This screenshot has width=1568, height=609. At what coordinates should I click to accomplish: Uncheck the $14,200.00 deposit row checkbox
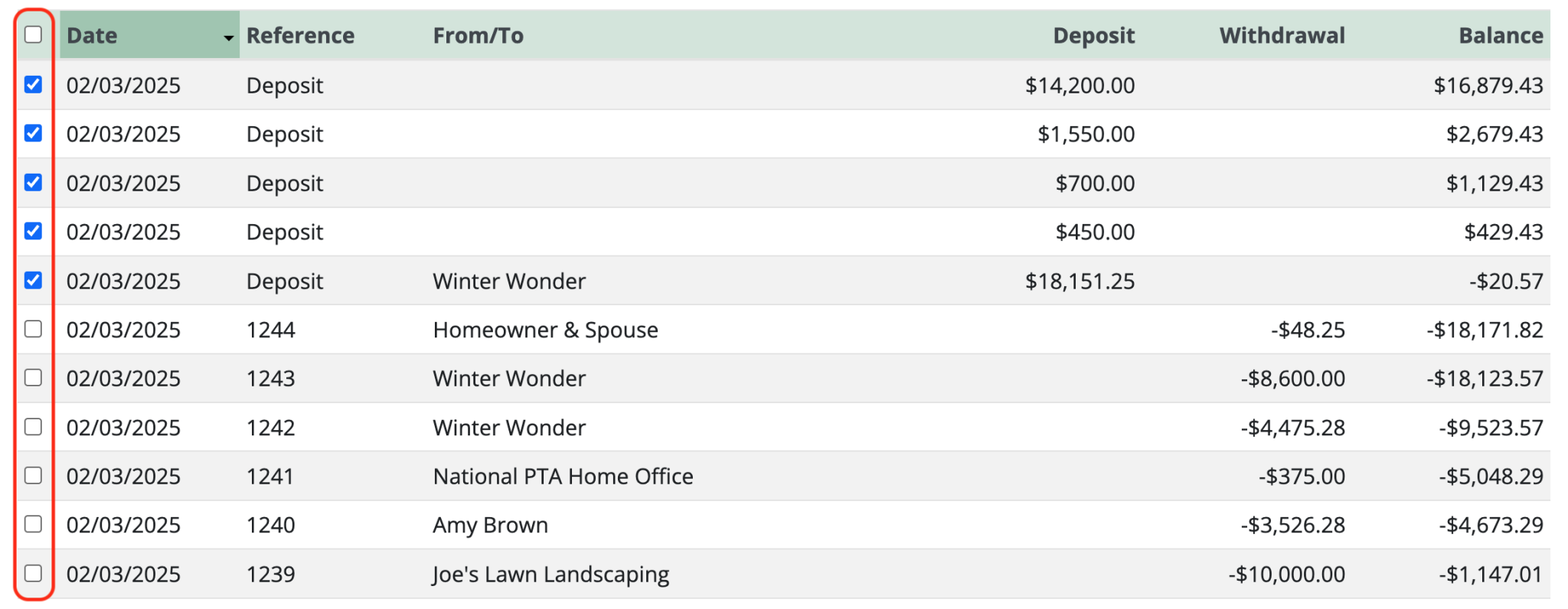[33, 84]
